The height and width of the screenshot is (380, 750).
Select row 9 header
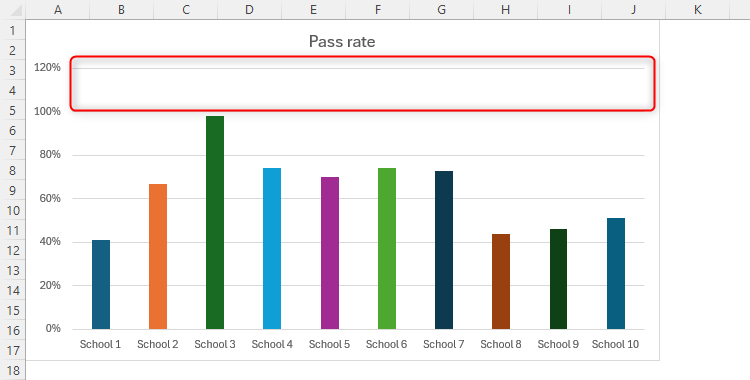(12, 190)
